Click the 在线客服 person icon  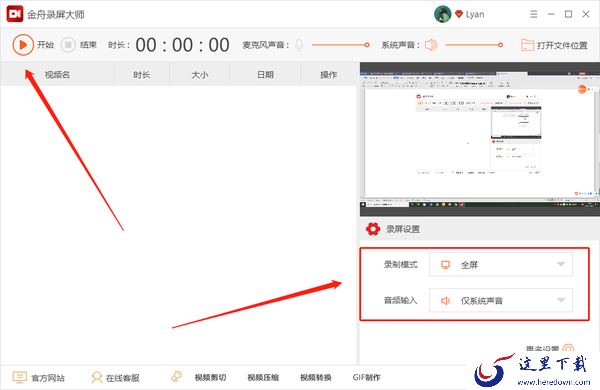click(x=97, y=377)
